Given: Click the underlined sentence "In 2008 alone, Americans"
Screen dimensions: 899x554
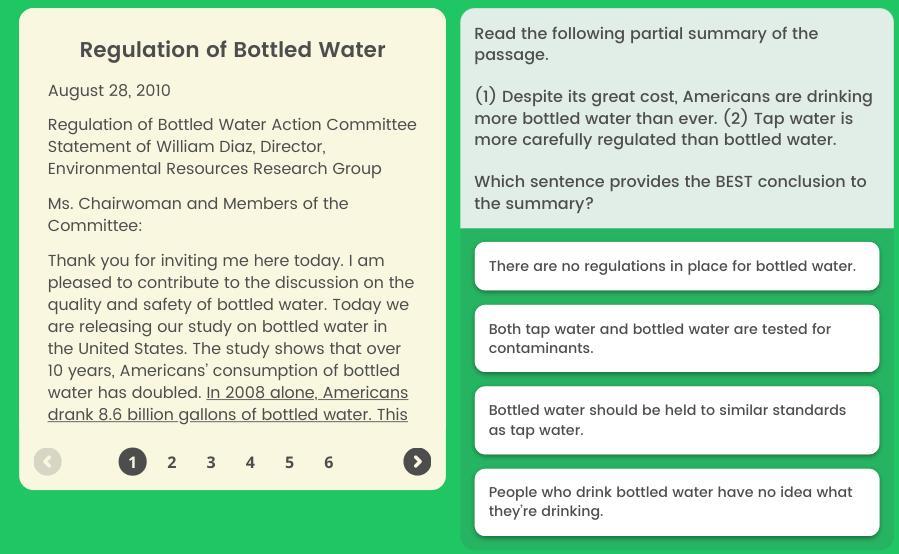Looking at the screenshot, I should (306, 393).
